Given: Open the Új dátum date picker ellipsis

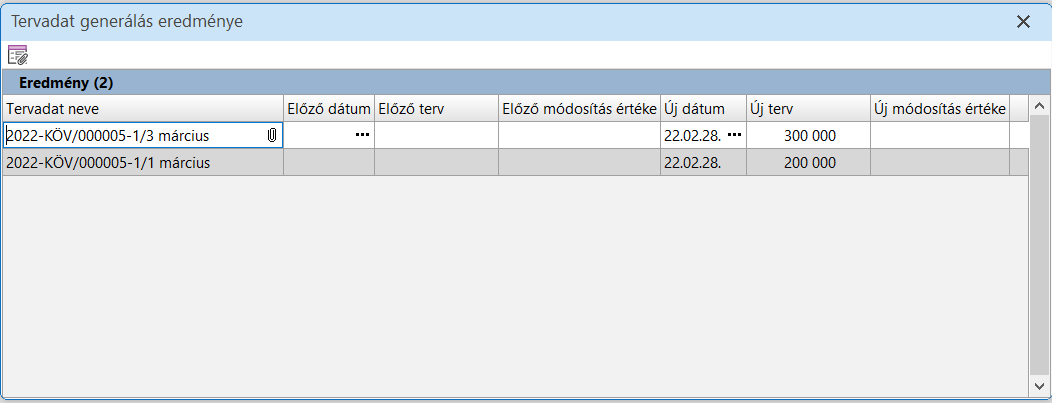Looking at the screenshot, I should click(x=734, y=135).
